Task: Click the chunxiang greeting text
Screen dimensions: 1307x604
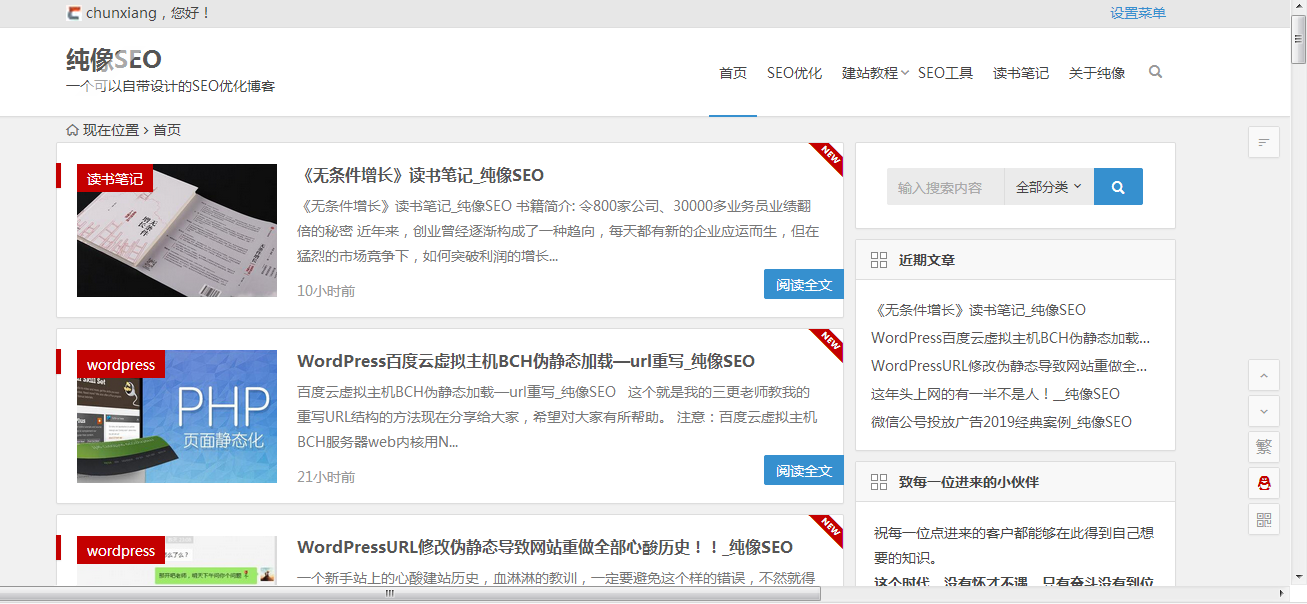Action: 148,13
